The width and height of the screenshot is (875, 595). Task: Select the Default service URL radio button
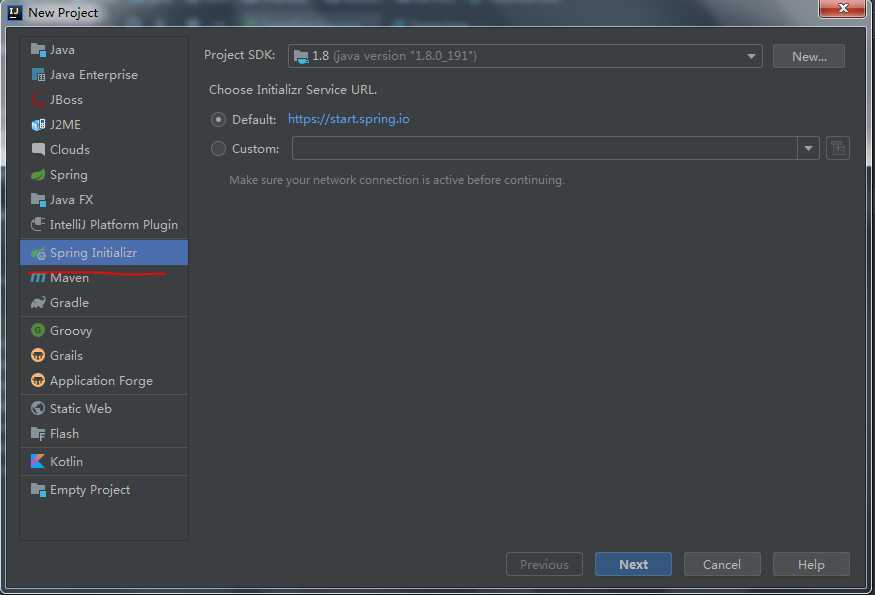(218, 119)
